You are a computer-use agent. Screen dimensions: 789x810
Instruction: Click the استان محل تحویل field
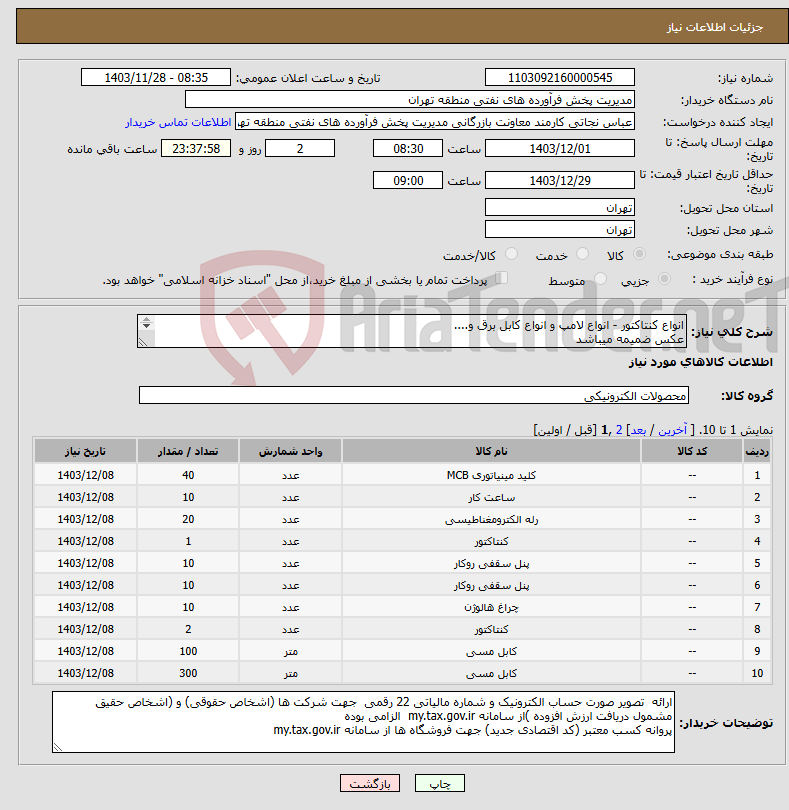560,208
